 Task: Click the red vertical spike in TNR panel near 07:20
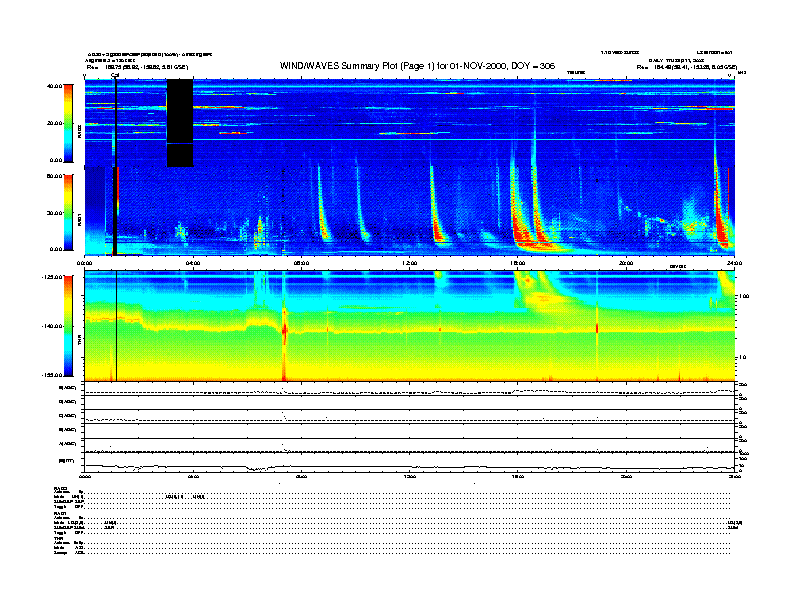(284, 331)
